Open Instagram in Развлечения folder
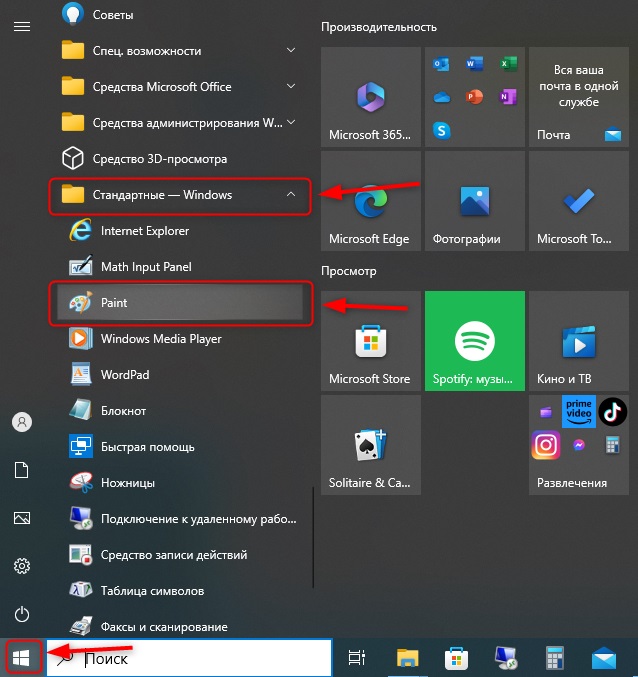Viewport: 638px width, 677px height. [x=546, y=445]
